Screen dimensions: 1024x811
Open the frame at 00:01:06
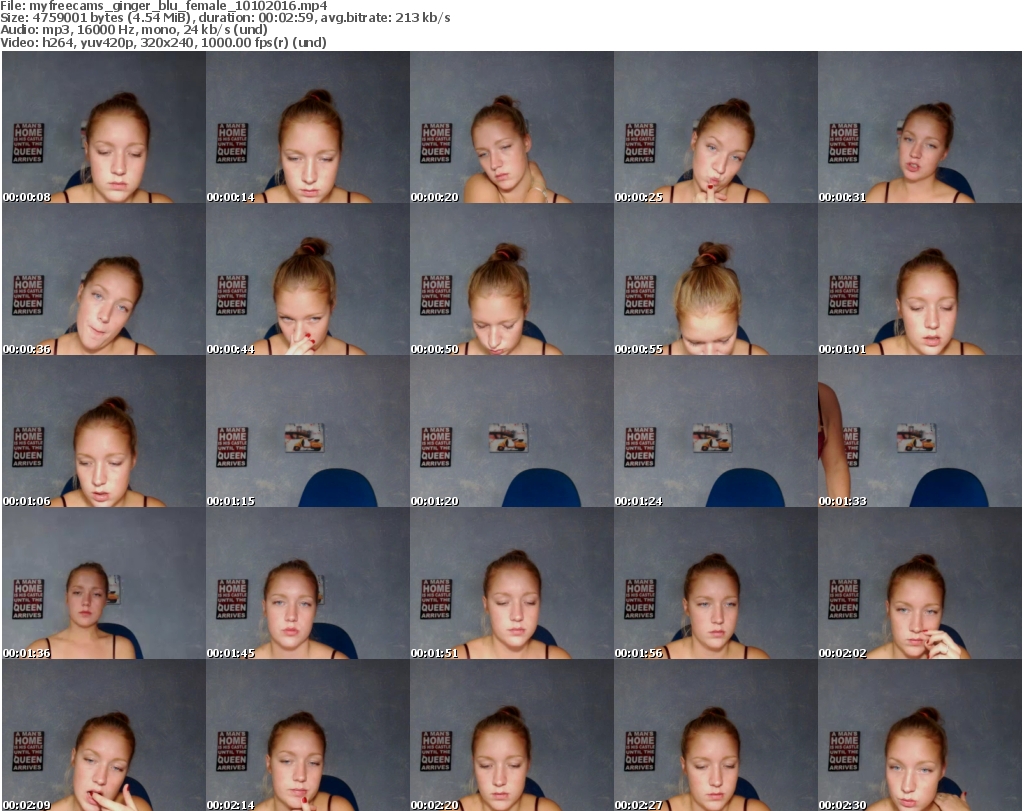coord(104,432)
